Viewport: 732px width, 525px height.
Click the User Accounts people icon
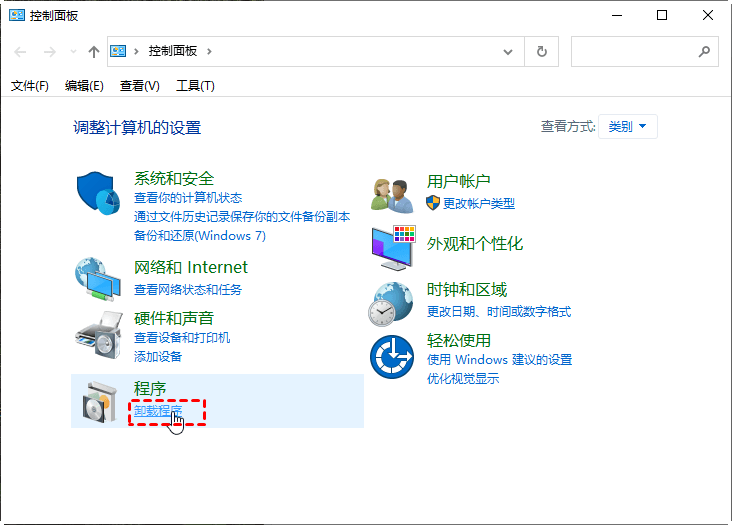(x=392, y=196)
